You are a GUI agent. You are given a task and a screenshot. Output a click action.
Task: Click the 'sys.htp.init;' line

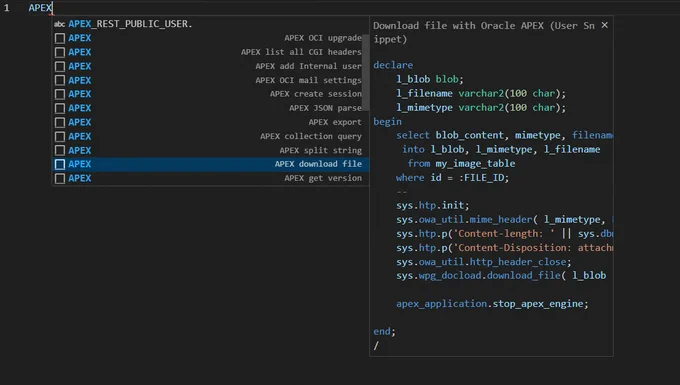coord(432,206)
